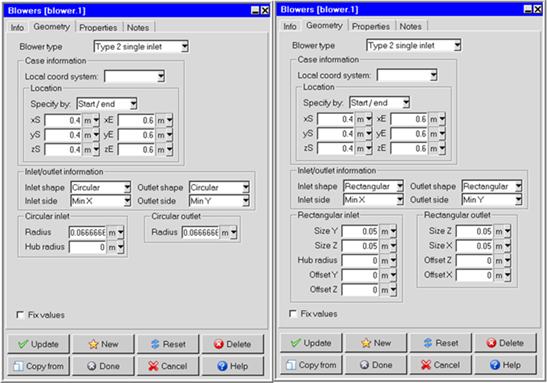Viewport: 547px width, 383px height.
Task: Click zE input field in right window
Action: tap(409, 149)
